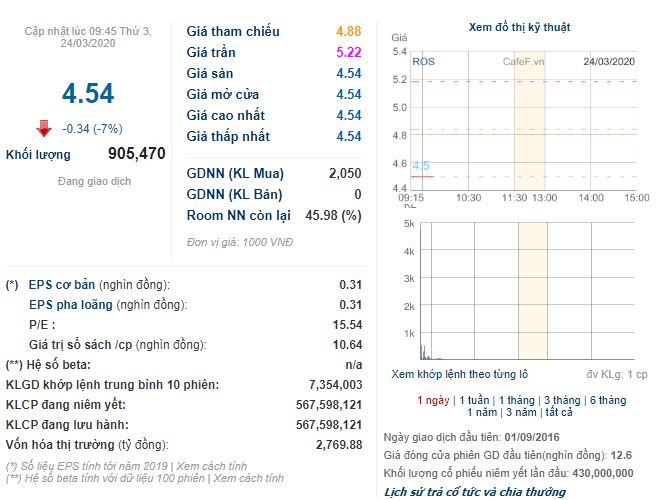Click the 'Giá trần' value 5.22
This screenshot has height=500, width=656.
[348, 52]
